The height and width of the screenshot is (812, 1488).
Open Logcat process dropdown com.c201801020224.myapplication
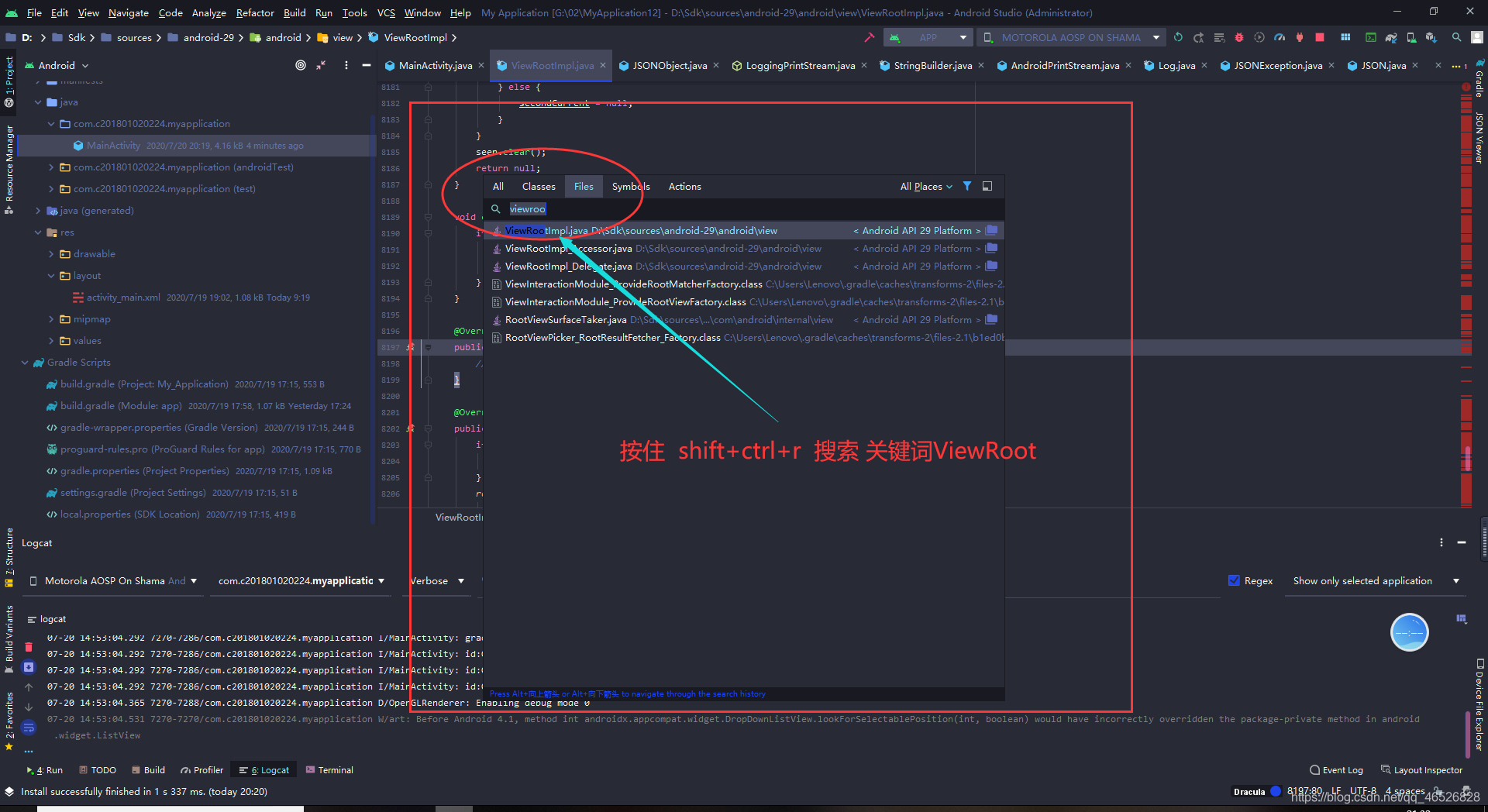click(301, 581)
